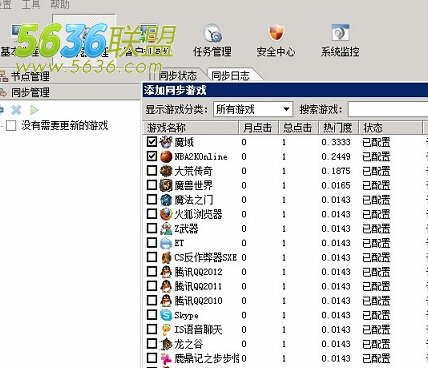The image size is (428, 368).
Task: Click the 鹿鼎记之步步情 game icon
Action: pos(166,358)
